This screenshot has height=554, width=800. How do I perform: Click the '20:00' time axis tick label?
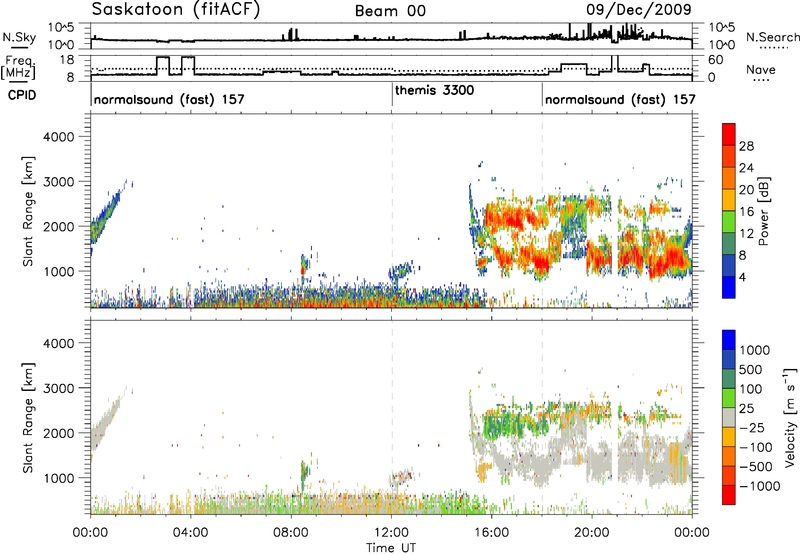[592, 533]
